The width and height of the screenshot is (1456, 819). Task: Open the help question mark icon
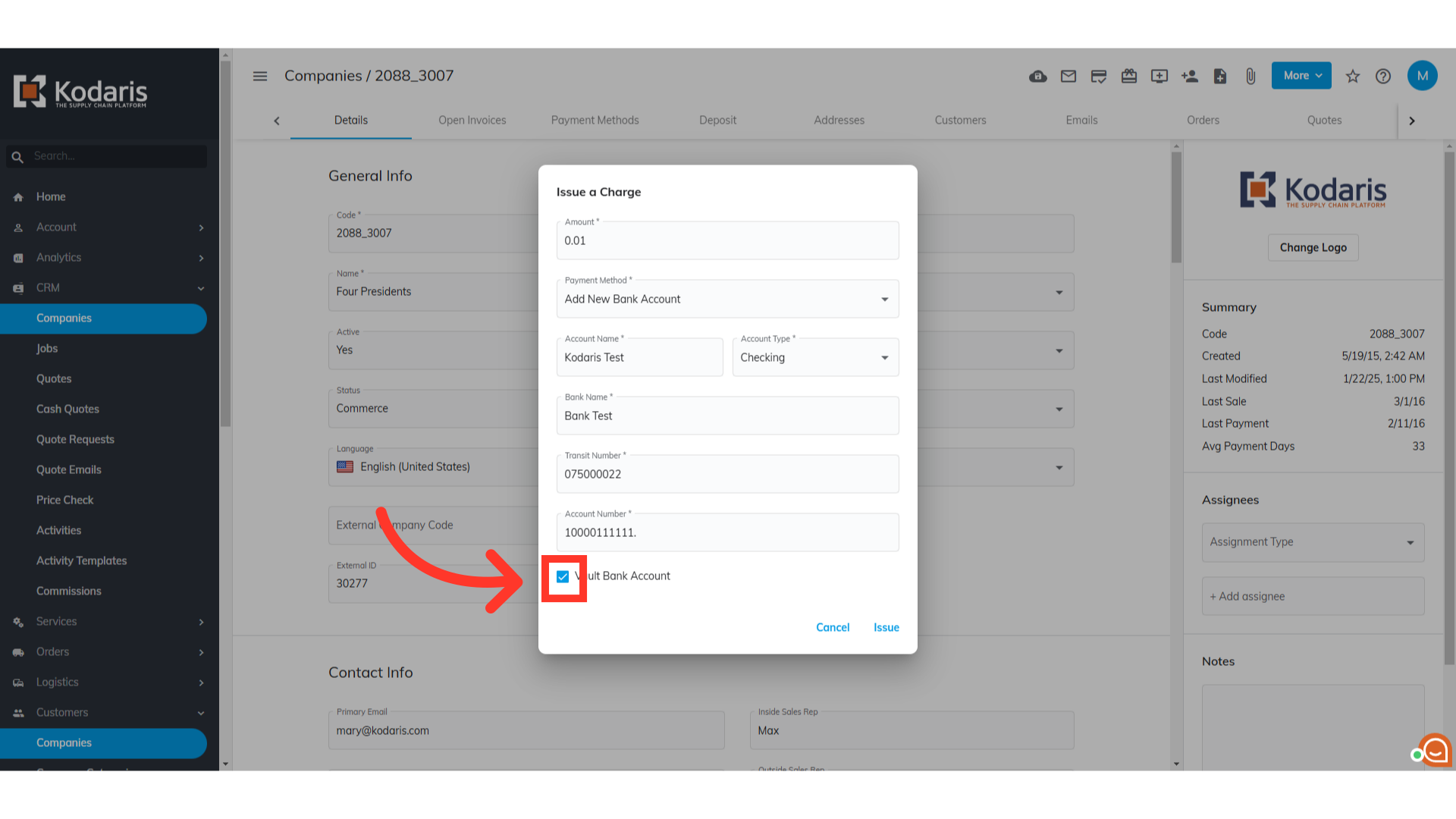(1383, 76)
